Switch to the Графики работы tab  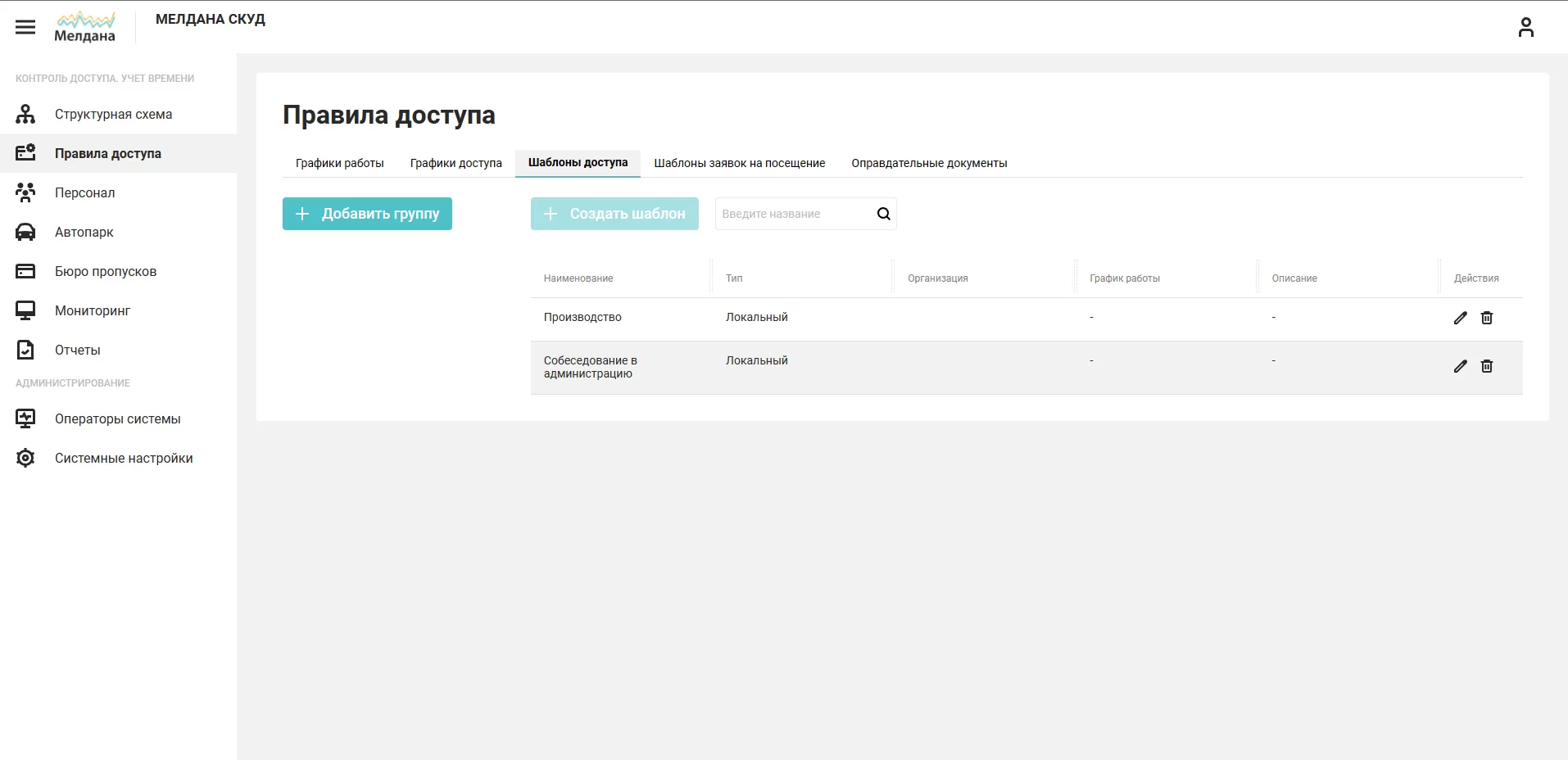pos(339,163)
